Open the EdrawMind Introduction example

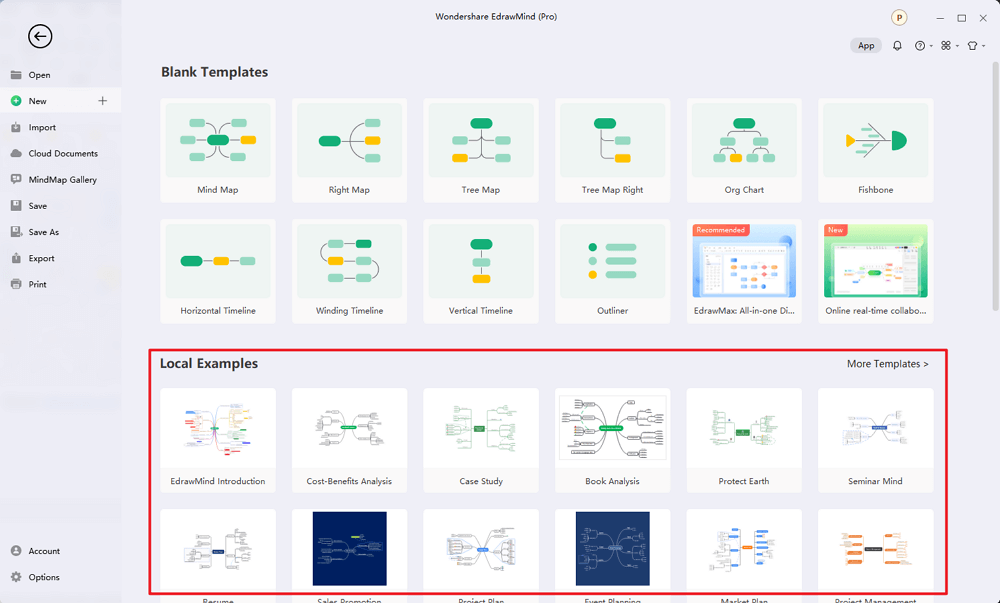[217, 440]
